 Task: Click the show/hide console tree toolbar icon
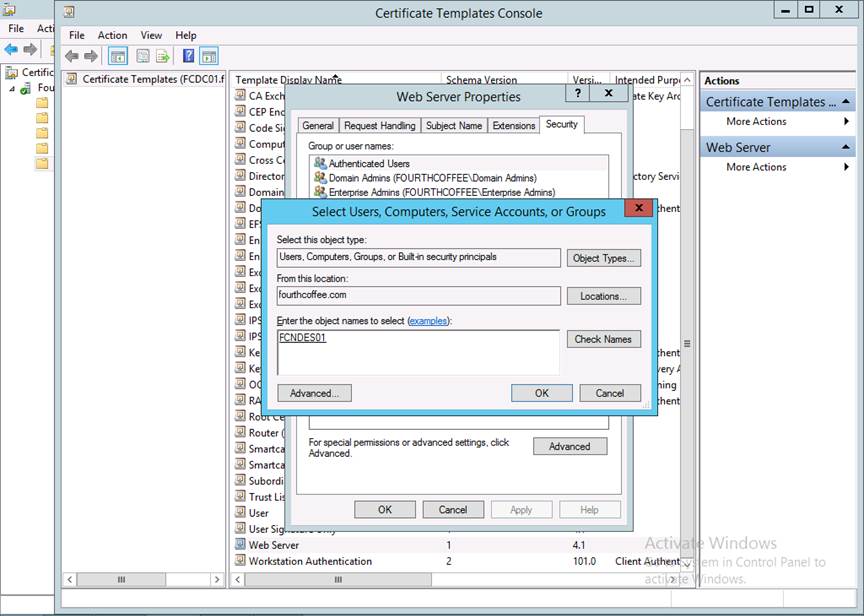tap(118, 56)
